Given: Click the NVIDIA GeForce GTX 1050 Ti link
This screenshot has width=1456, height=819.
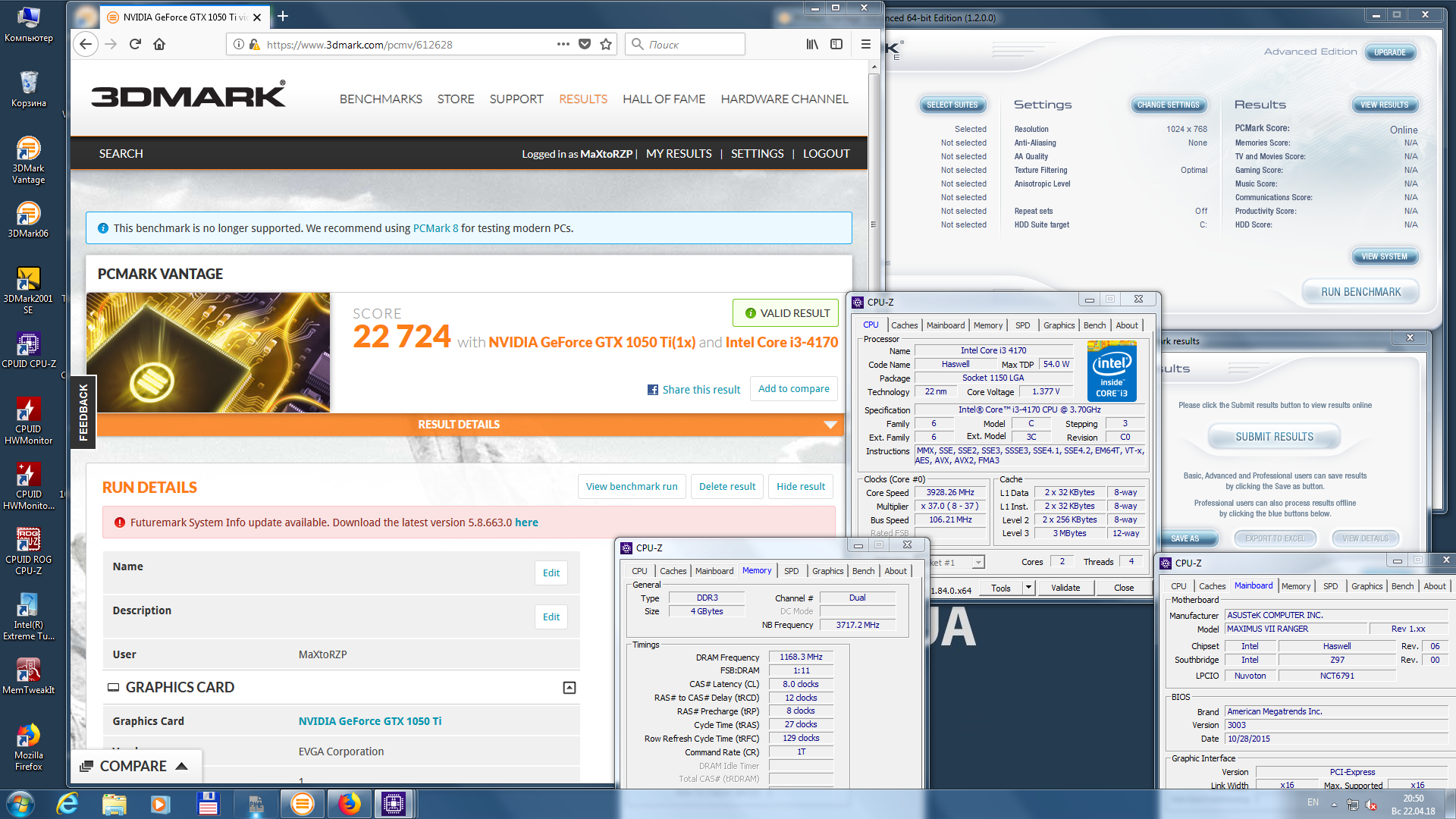Looking at the screenshot, I should pyautogui.click(x=369, y=721).
